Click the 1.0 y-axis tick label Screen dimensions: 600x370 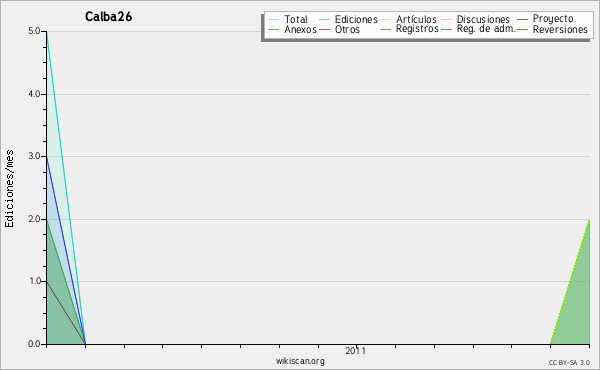pyautogui.click(x=35, y=281)
